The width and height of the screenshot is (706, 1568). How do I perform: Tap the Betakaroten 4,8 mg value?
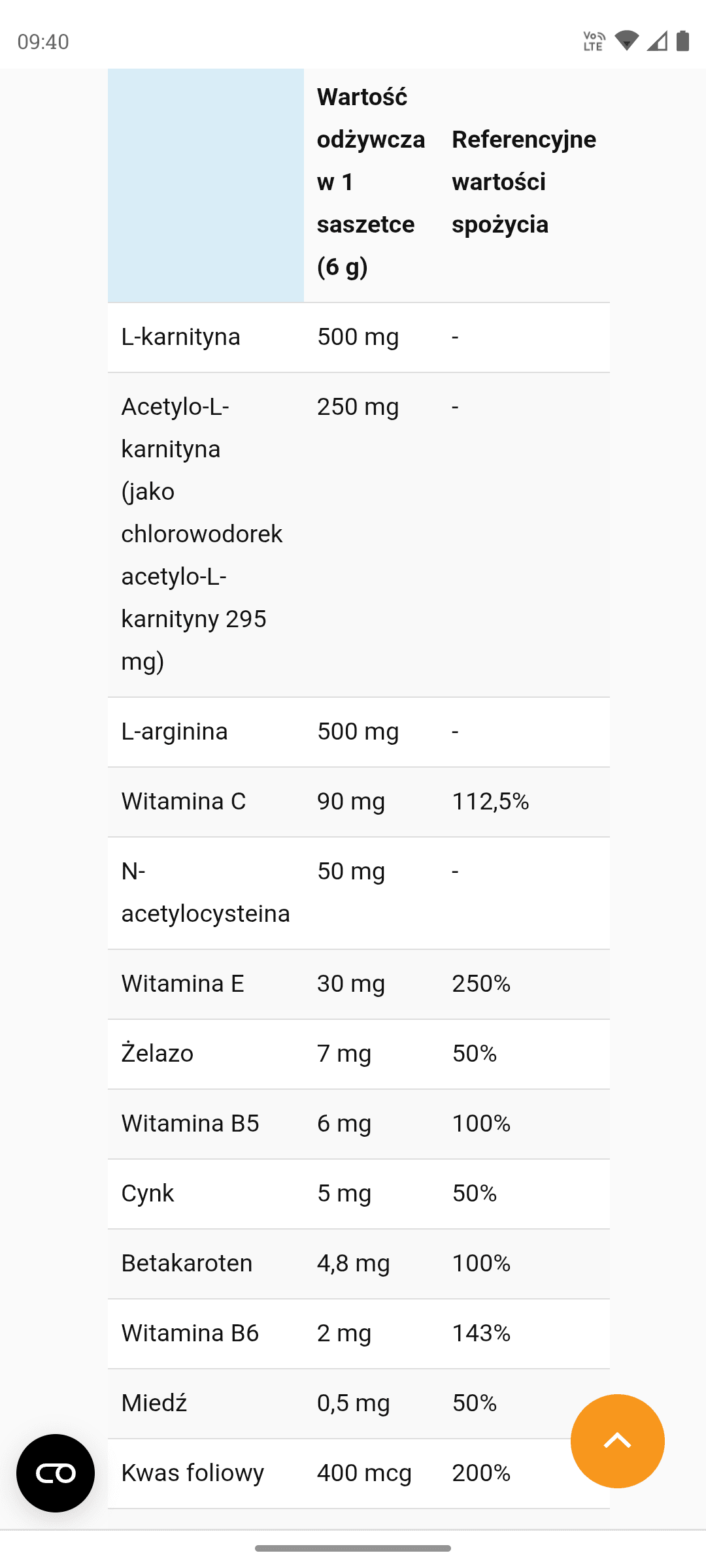(353, 1264)
